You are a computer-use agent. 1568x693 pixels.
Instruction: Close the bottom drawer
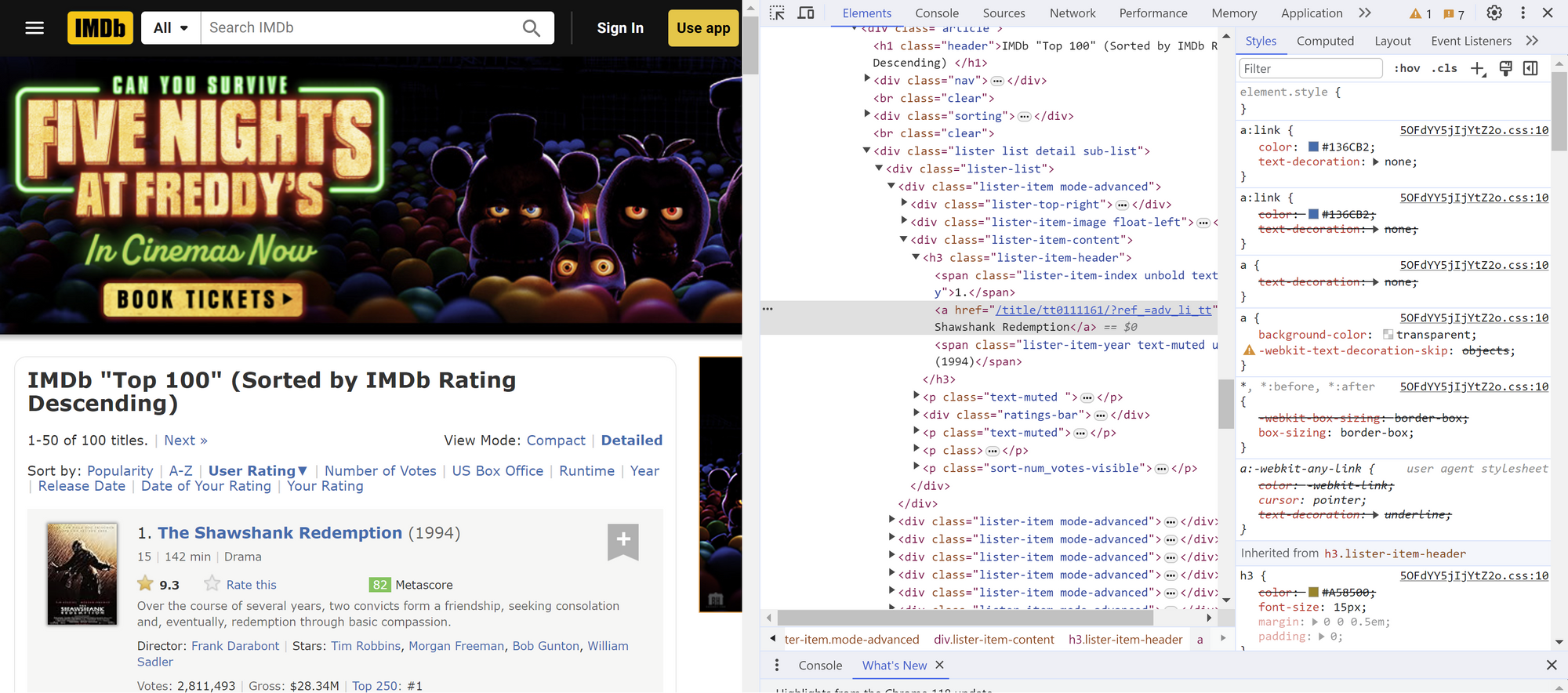point(1551,665)
